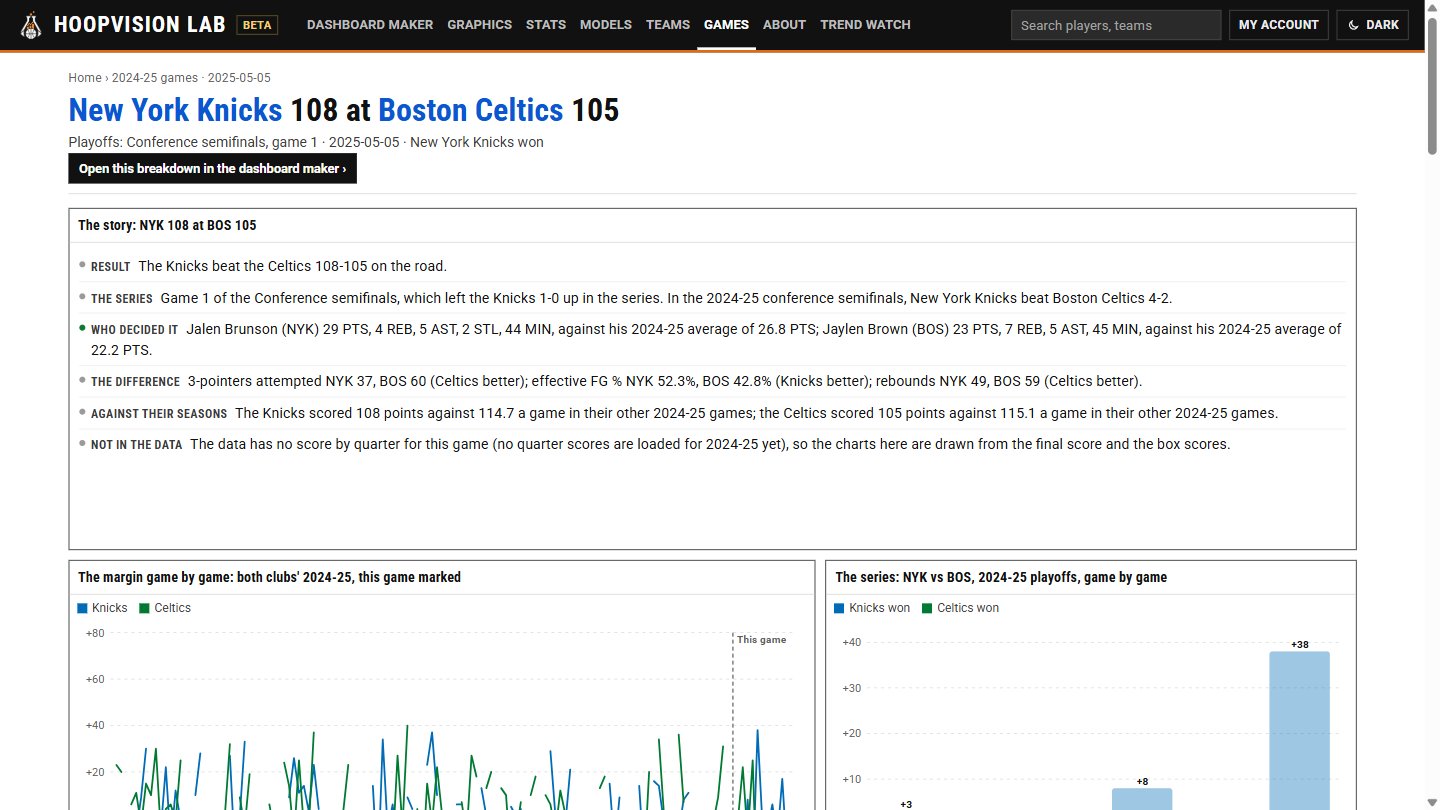Screen dimensions: 1440x810
Task: Go to Trend Watch section
Action: [865, 25]
